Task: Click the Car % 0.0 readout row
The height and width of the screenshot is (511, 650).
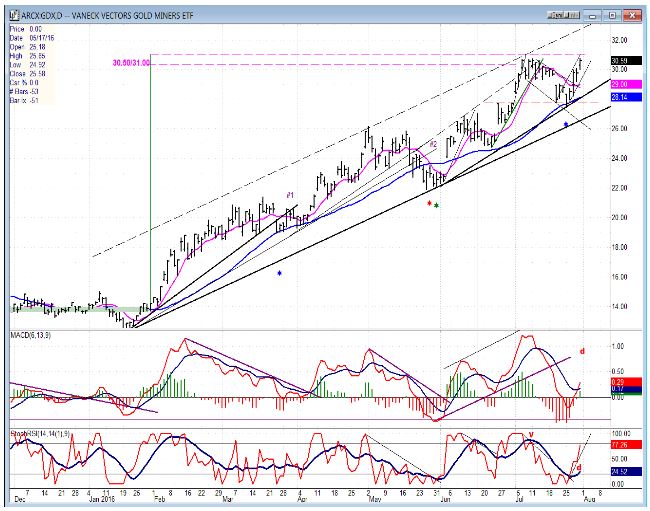Action: (26, 82)
